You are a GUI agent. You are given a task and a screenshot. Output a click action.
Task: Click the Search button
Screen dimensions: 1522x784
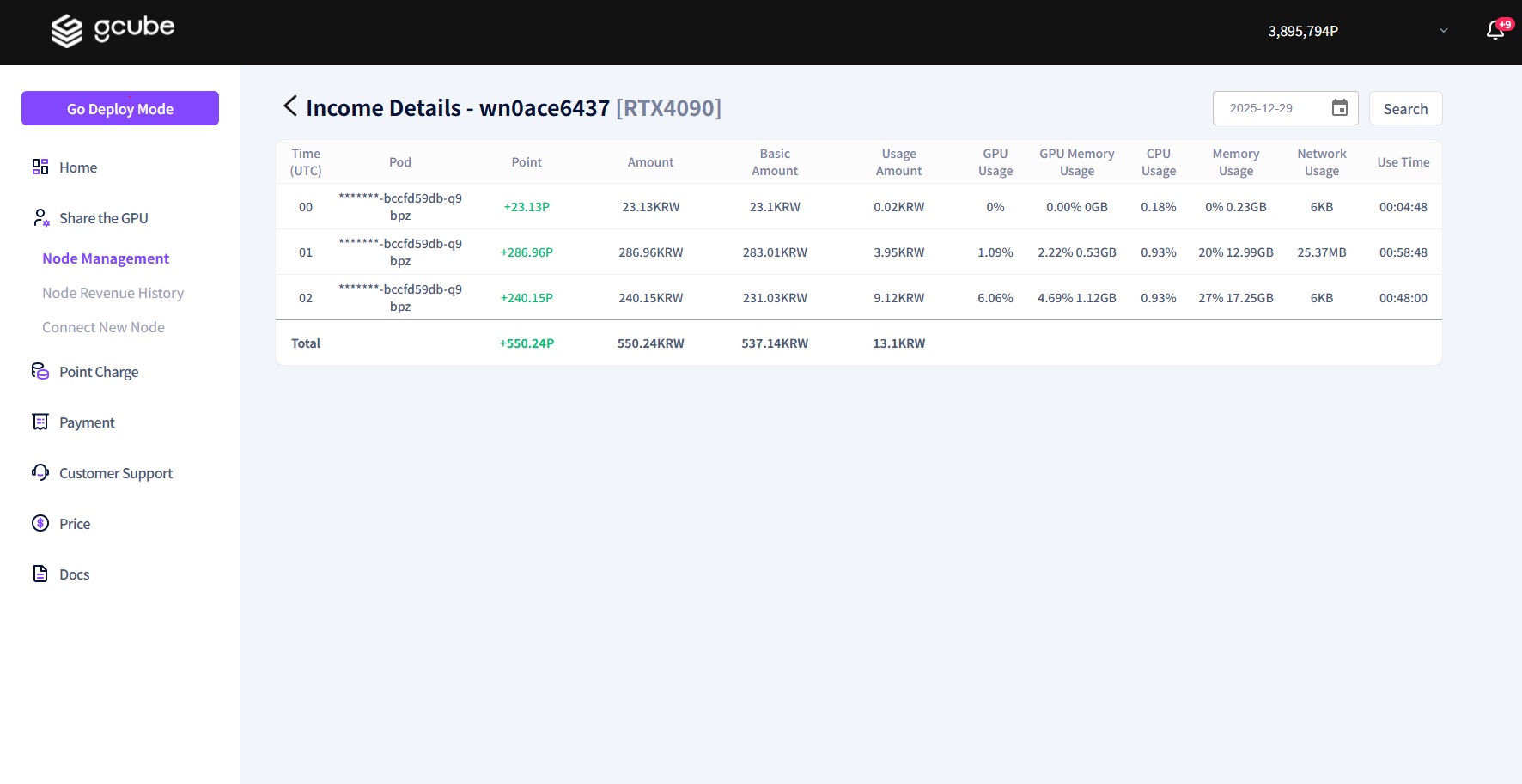(1405, 109)
